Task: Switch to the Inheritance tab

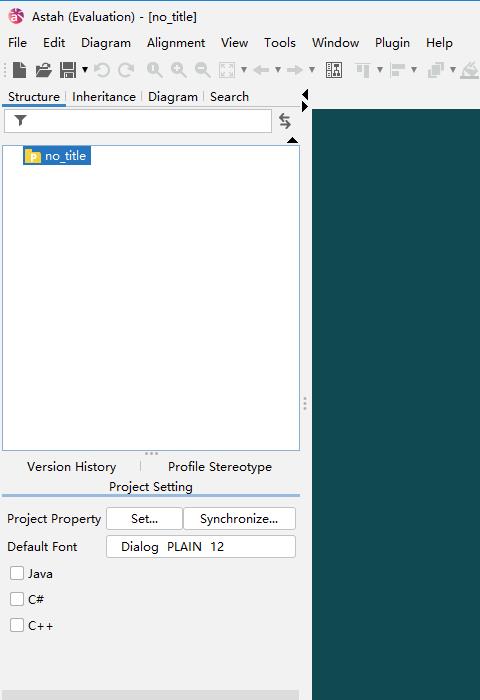Action: pyautogui.click(x=104, y=96)
